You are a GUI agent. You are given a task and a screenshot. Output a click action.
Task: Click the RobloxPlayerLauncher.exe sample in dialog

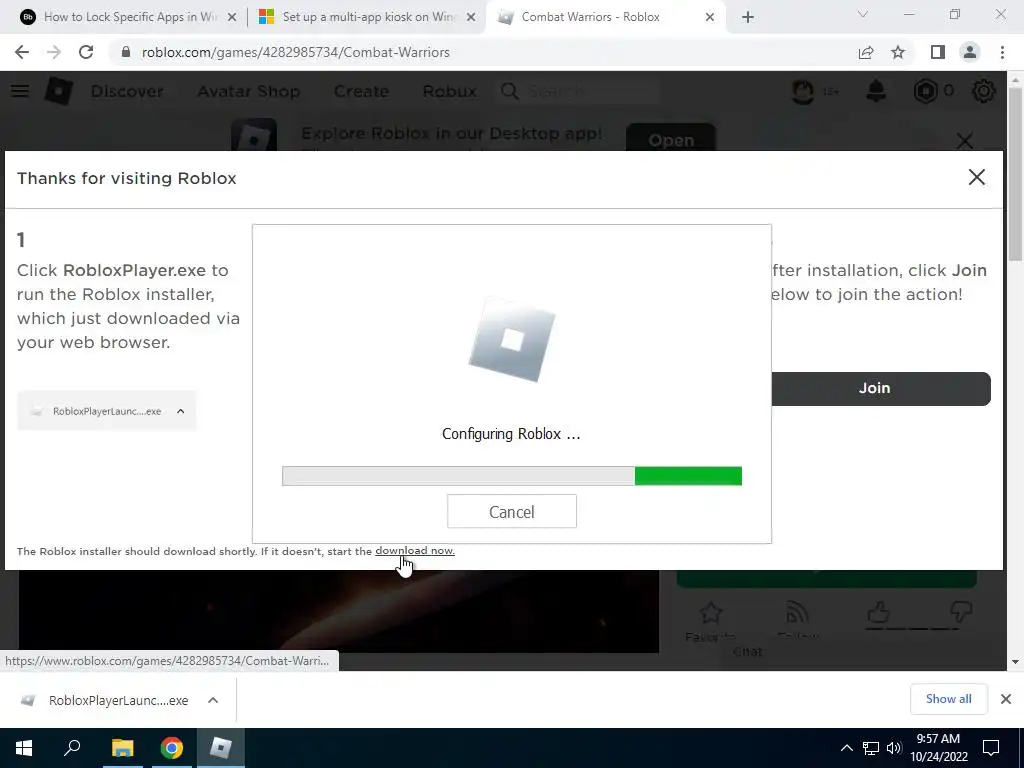coord(106,411)
